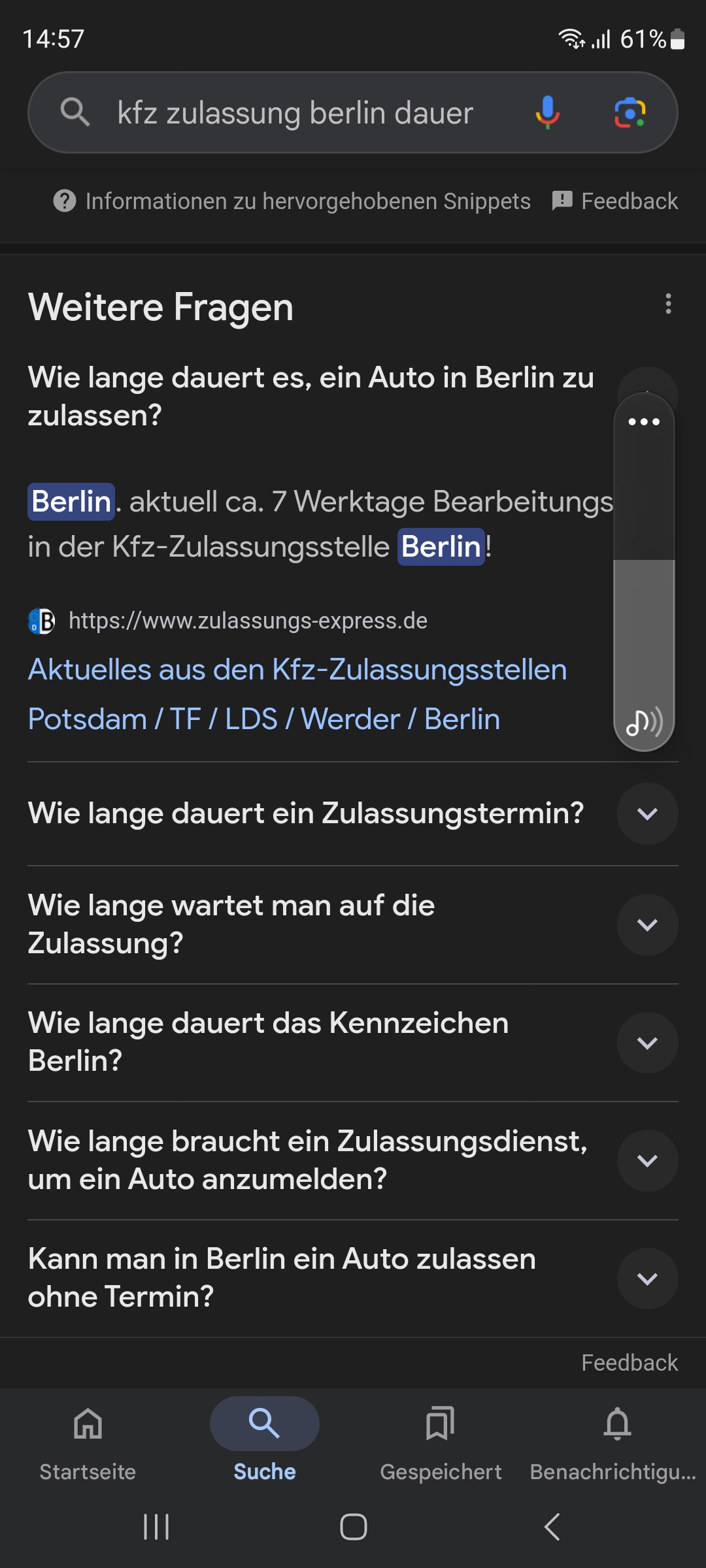Tap the media sound icon on volume panel

point(644,722)
